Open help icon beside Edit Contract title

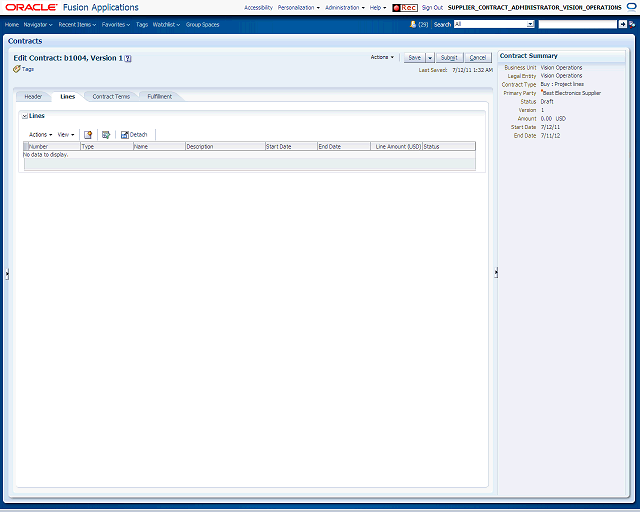pos(128,58)
